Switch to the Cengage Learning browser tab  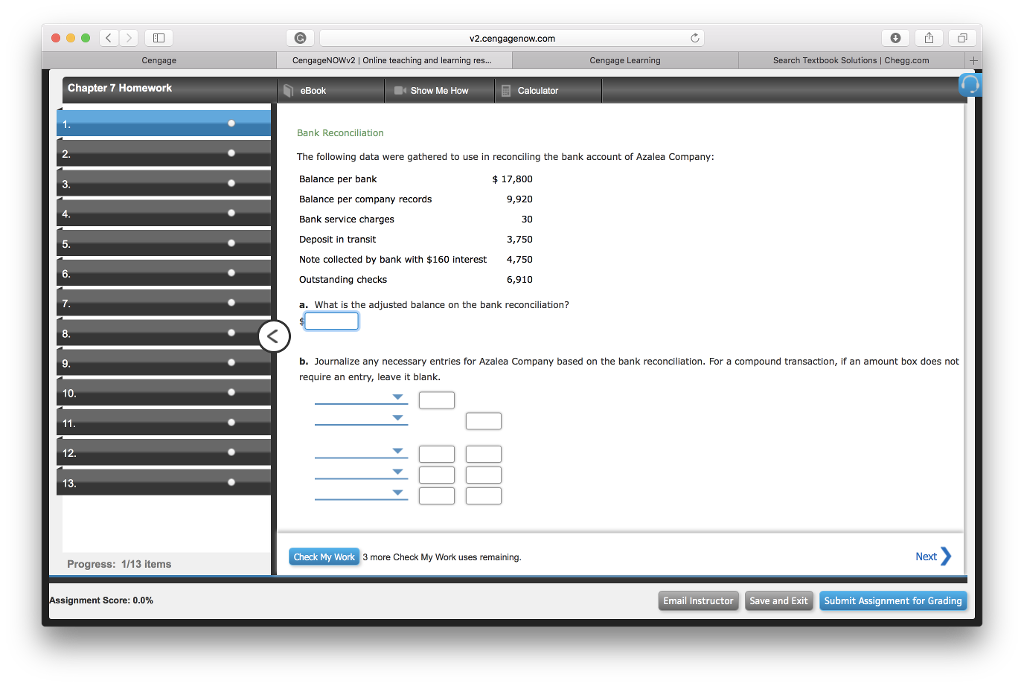pos(625,60)
